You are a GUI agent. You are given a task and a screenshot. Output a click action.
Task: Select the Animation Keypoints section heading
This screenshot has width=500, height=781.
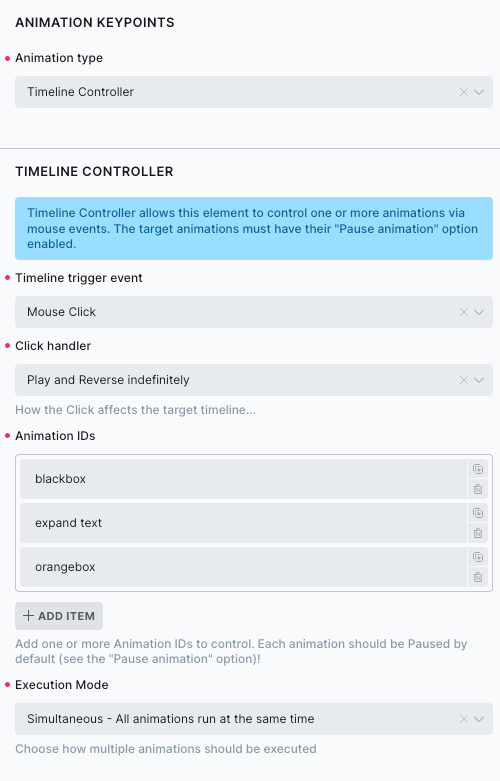[x=95, y=22]
